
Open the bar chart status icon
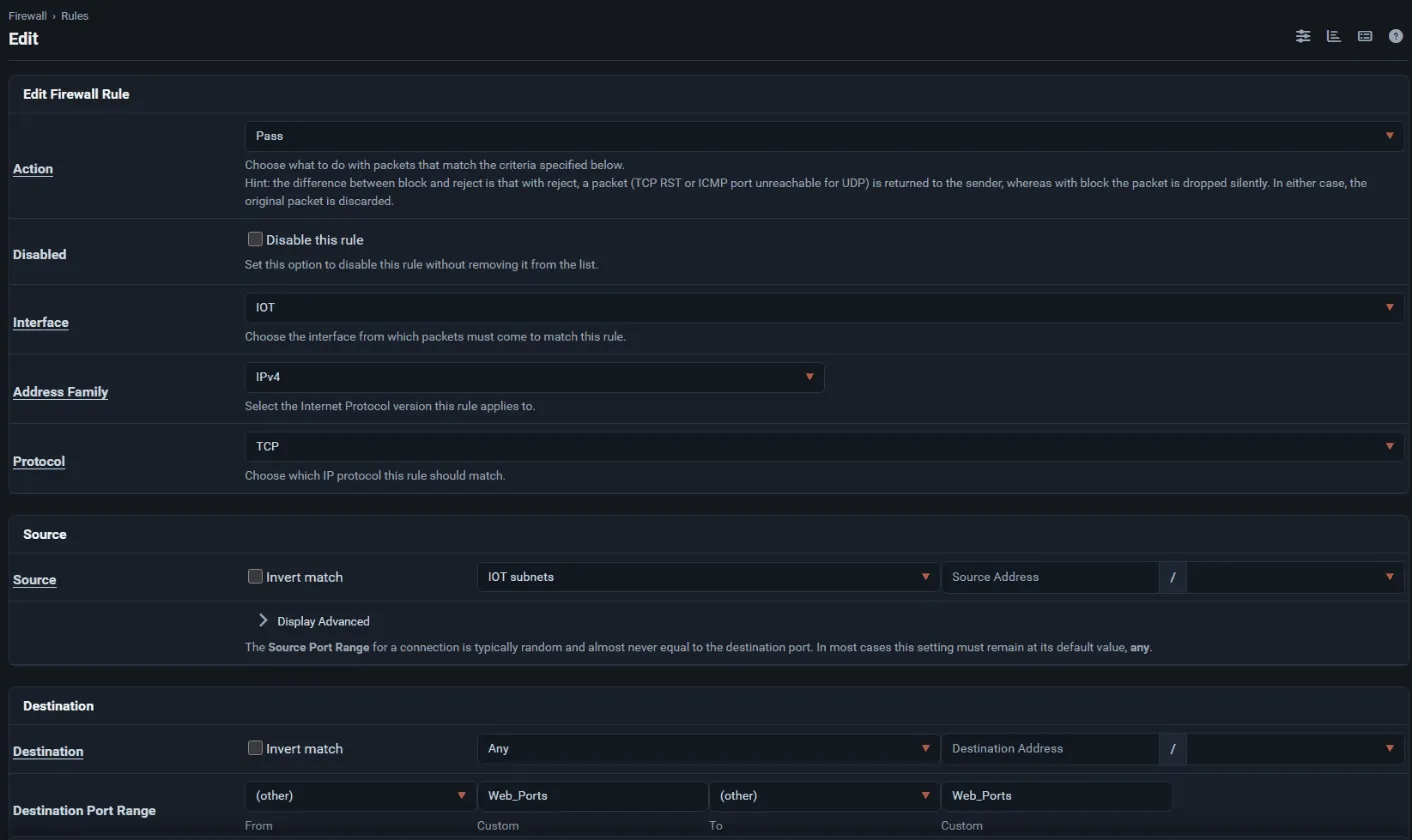point(1333,36)
